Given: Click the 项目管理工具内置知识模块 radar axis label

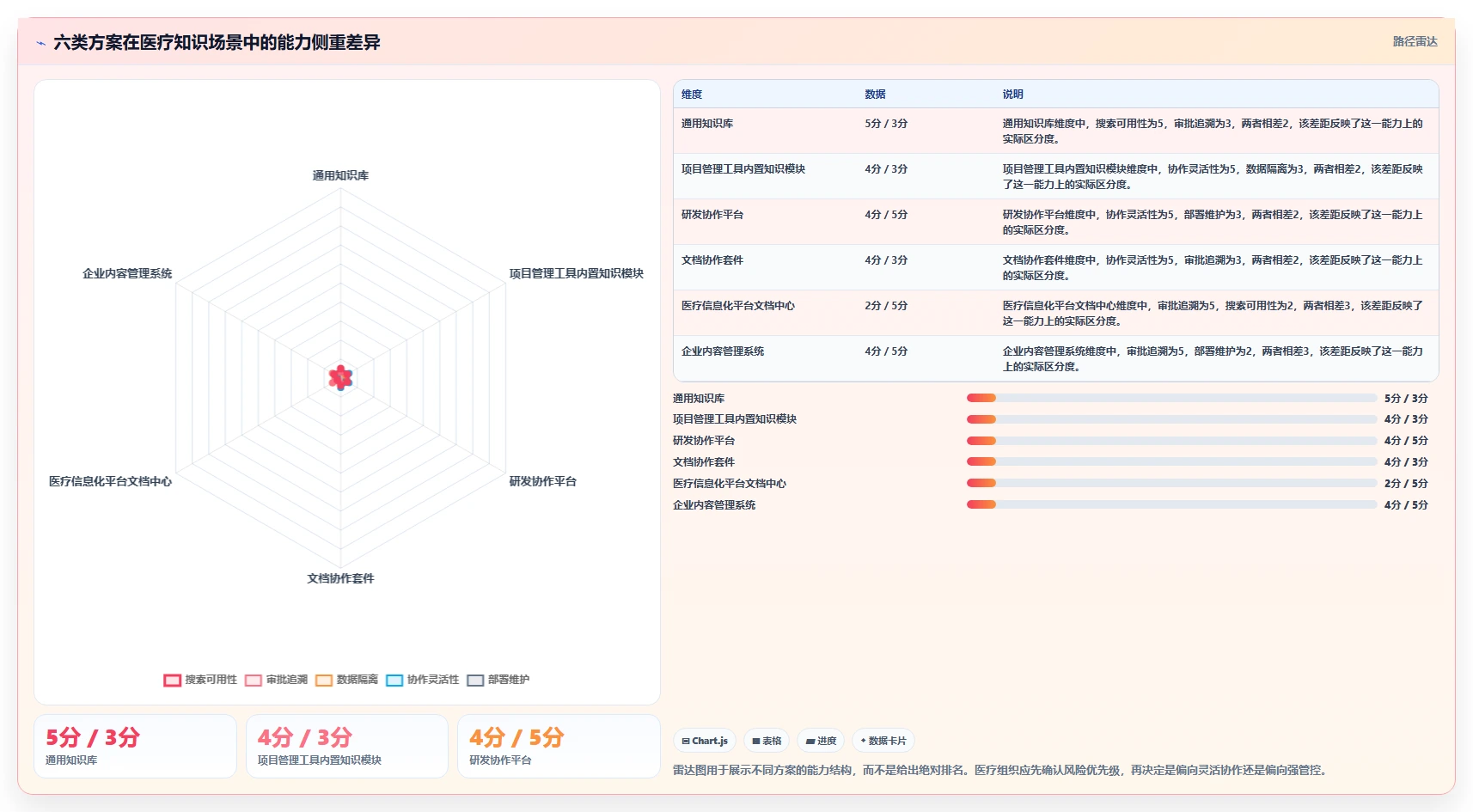Looking at the screenshot, I should (x=576, y=273).
